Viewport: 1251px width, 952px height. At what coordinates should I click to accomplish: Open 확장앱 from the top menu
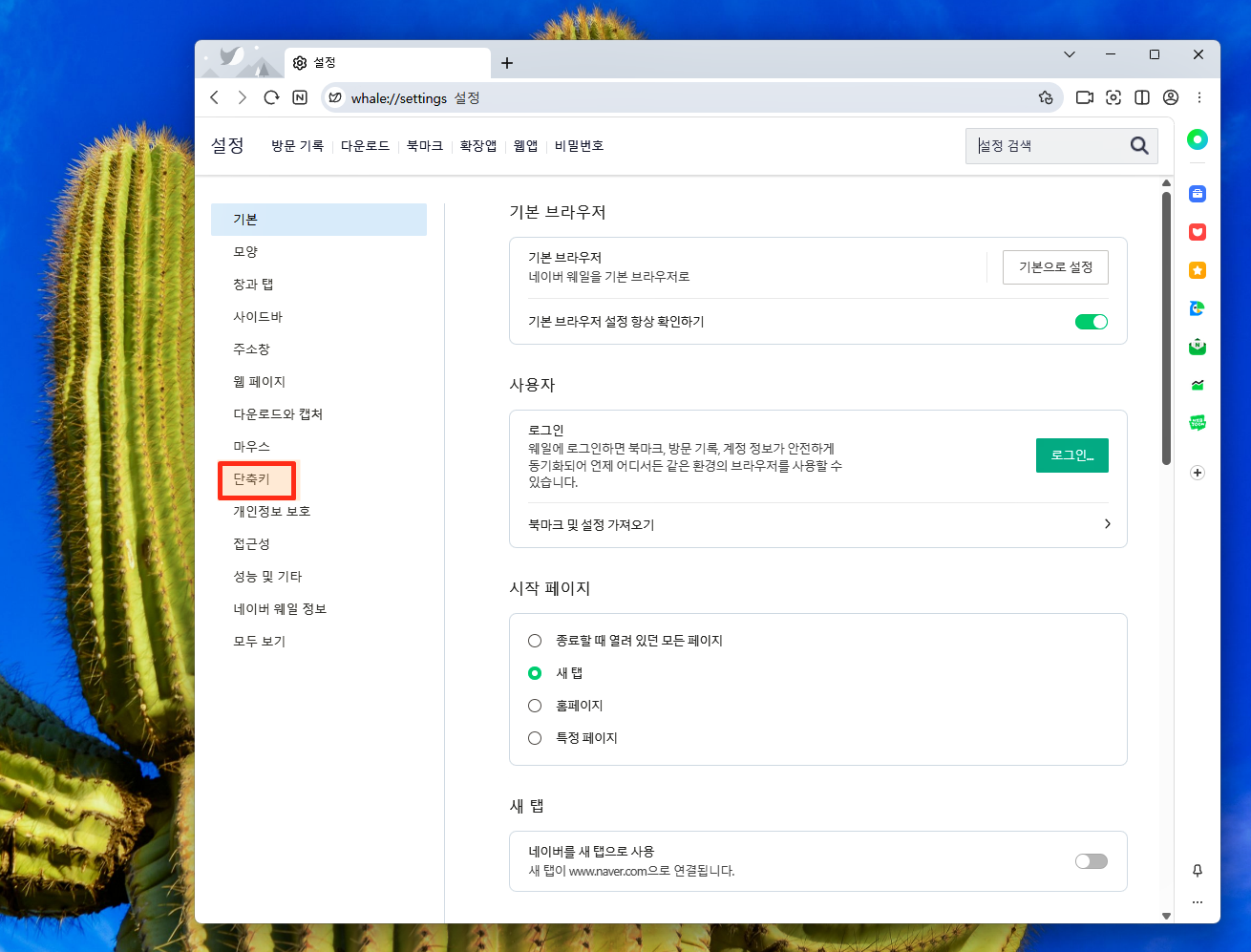478,146
